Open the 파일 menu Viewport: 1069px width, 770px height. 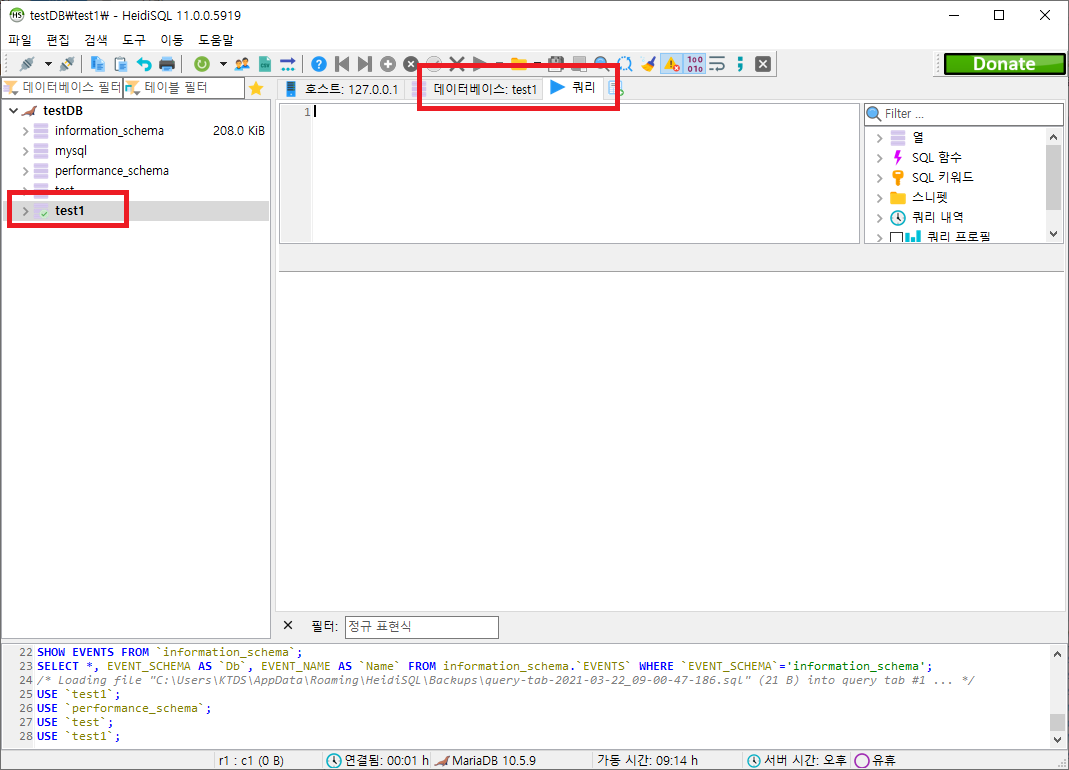[x=20, y=40]
